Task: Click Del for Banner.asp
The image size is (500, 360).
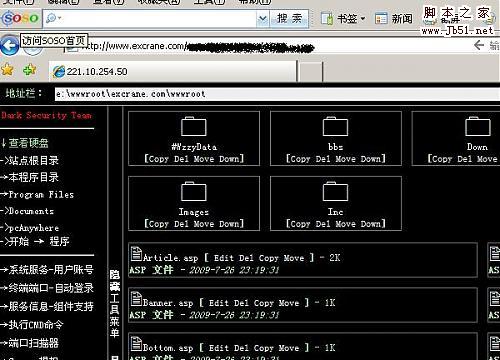Action: point(241,303)
